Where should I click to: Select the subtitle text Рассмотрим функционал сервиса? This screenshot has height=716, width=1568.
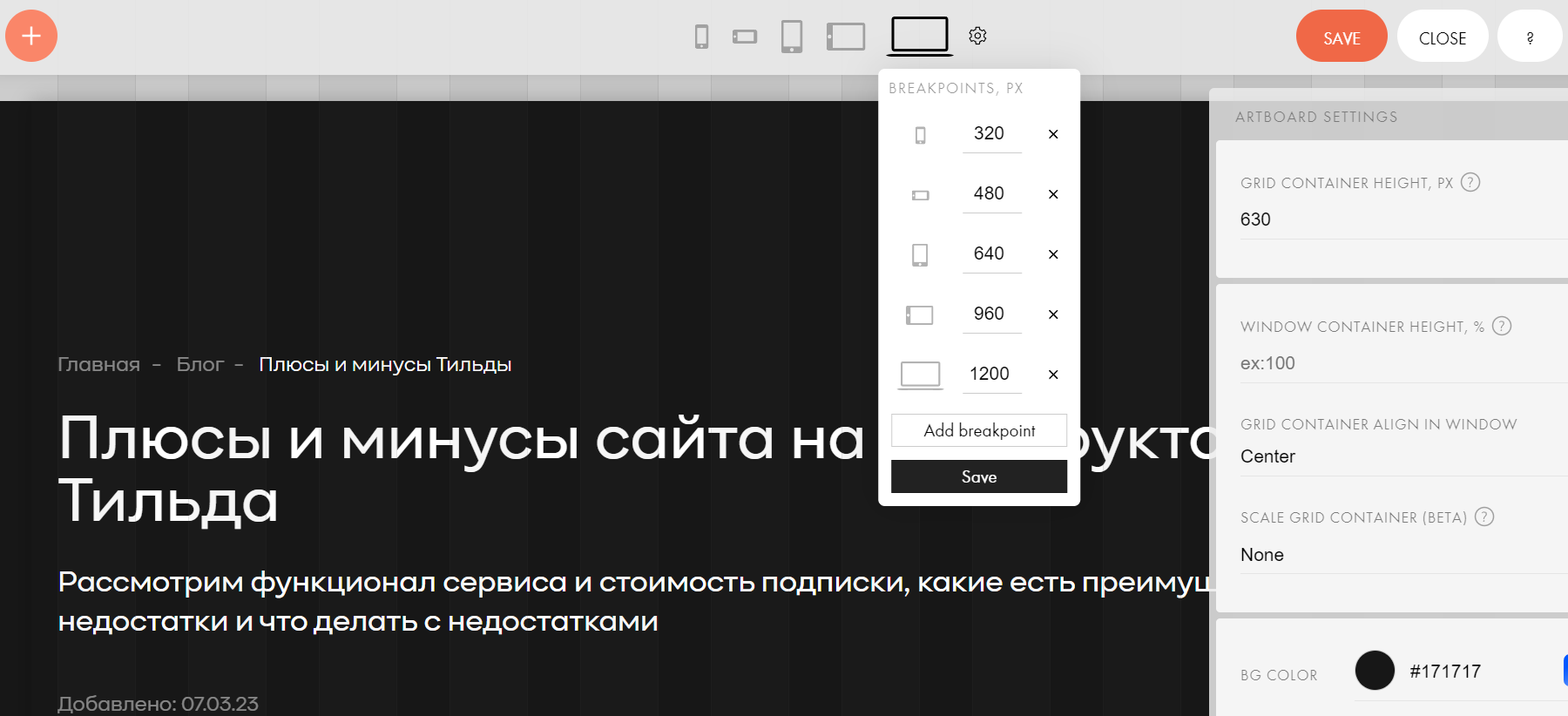(636, 602)
